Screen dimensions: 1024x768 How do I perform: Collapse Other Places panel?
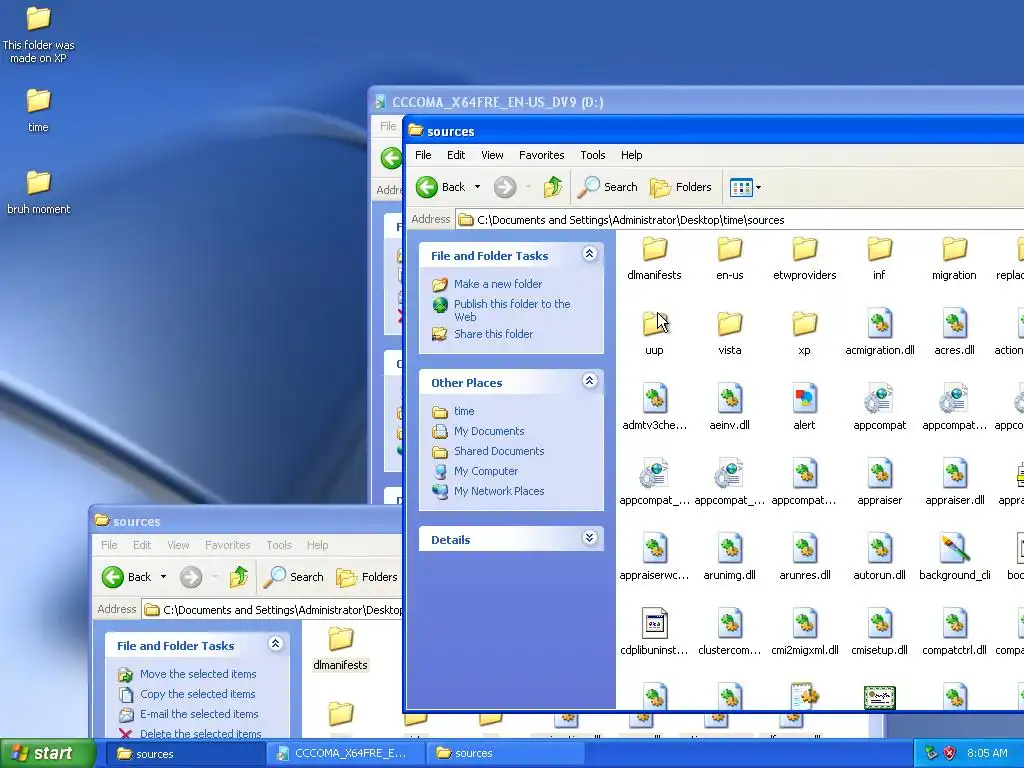589,381
